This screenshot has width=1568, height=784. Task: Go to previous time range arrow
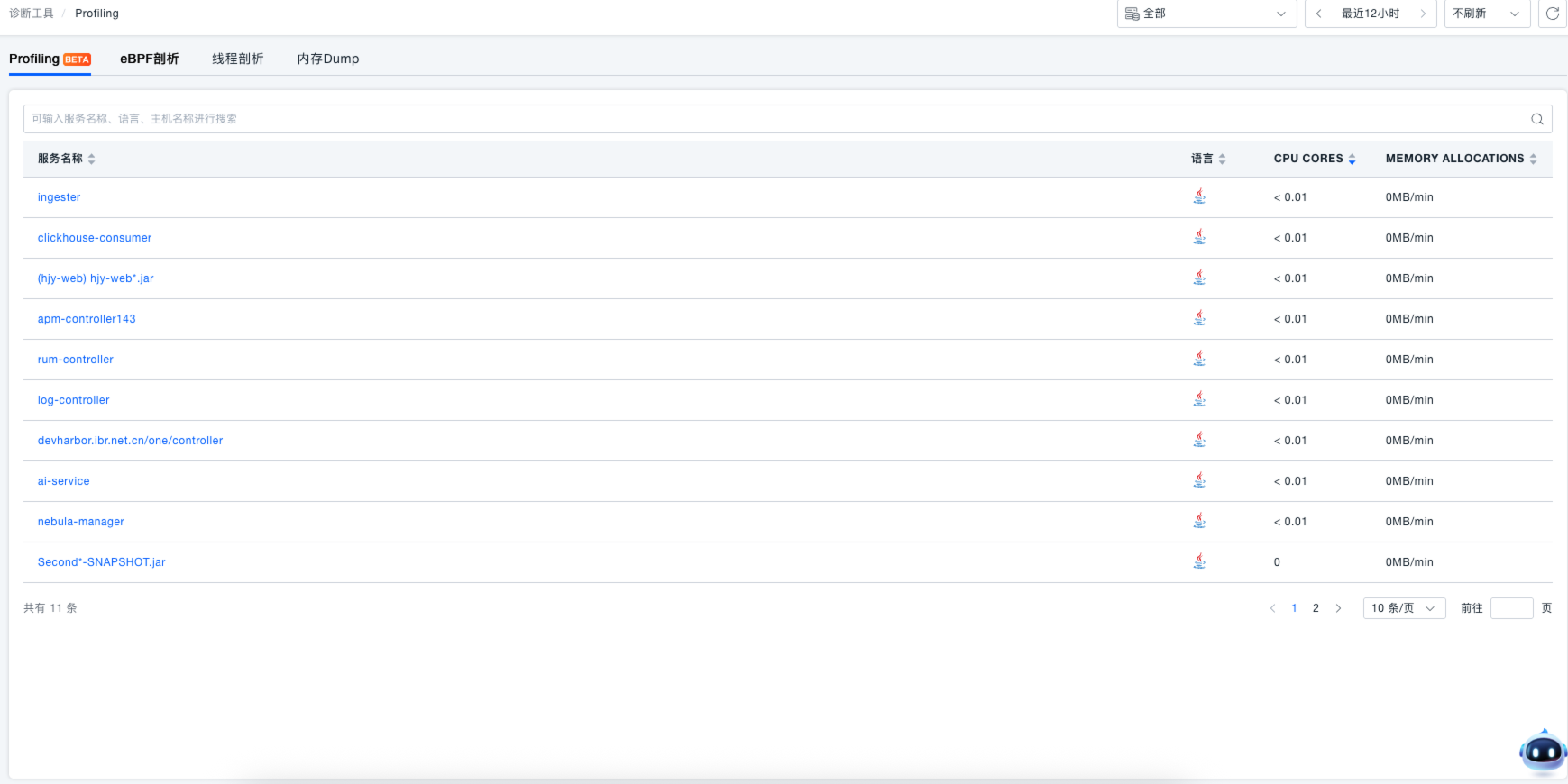tap(1318, 14)
